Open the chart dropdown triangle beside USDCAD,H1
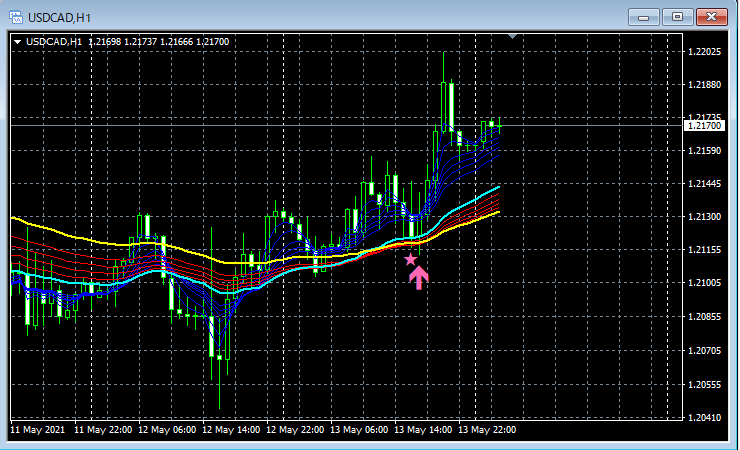Screen dimensions: 740x450 [17, 42]
